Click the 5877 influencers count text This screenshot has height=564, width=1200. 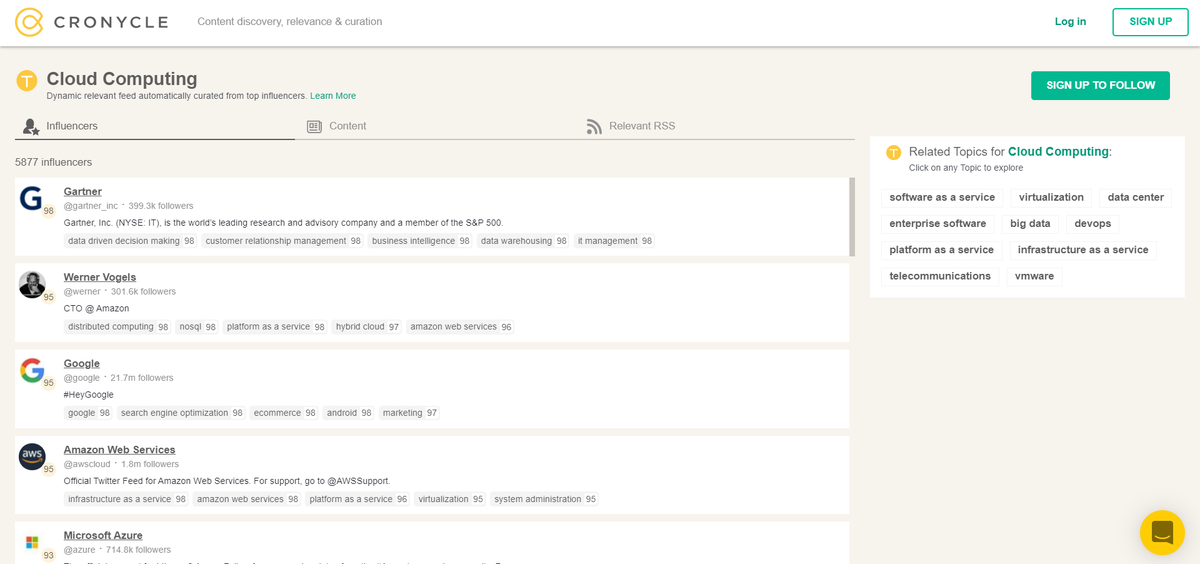click(53, 162)
